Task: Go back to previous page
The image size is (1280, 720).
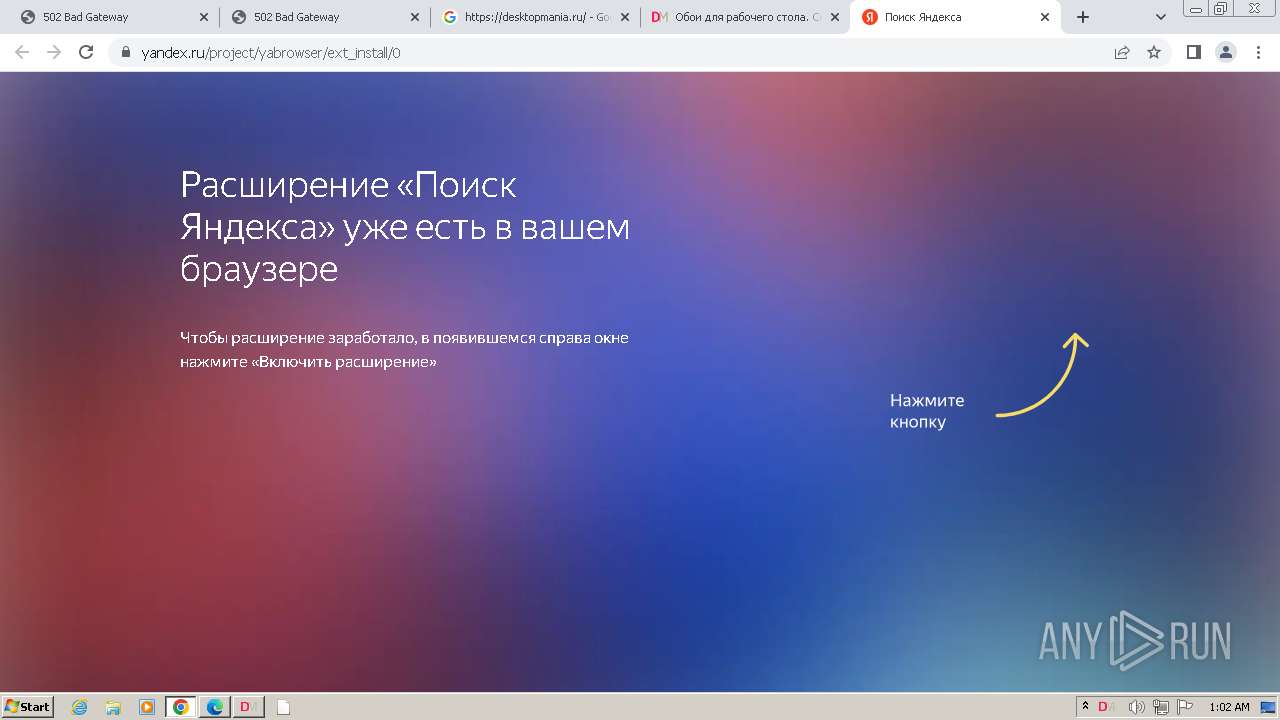Action: [x=21, y=52]
